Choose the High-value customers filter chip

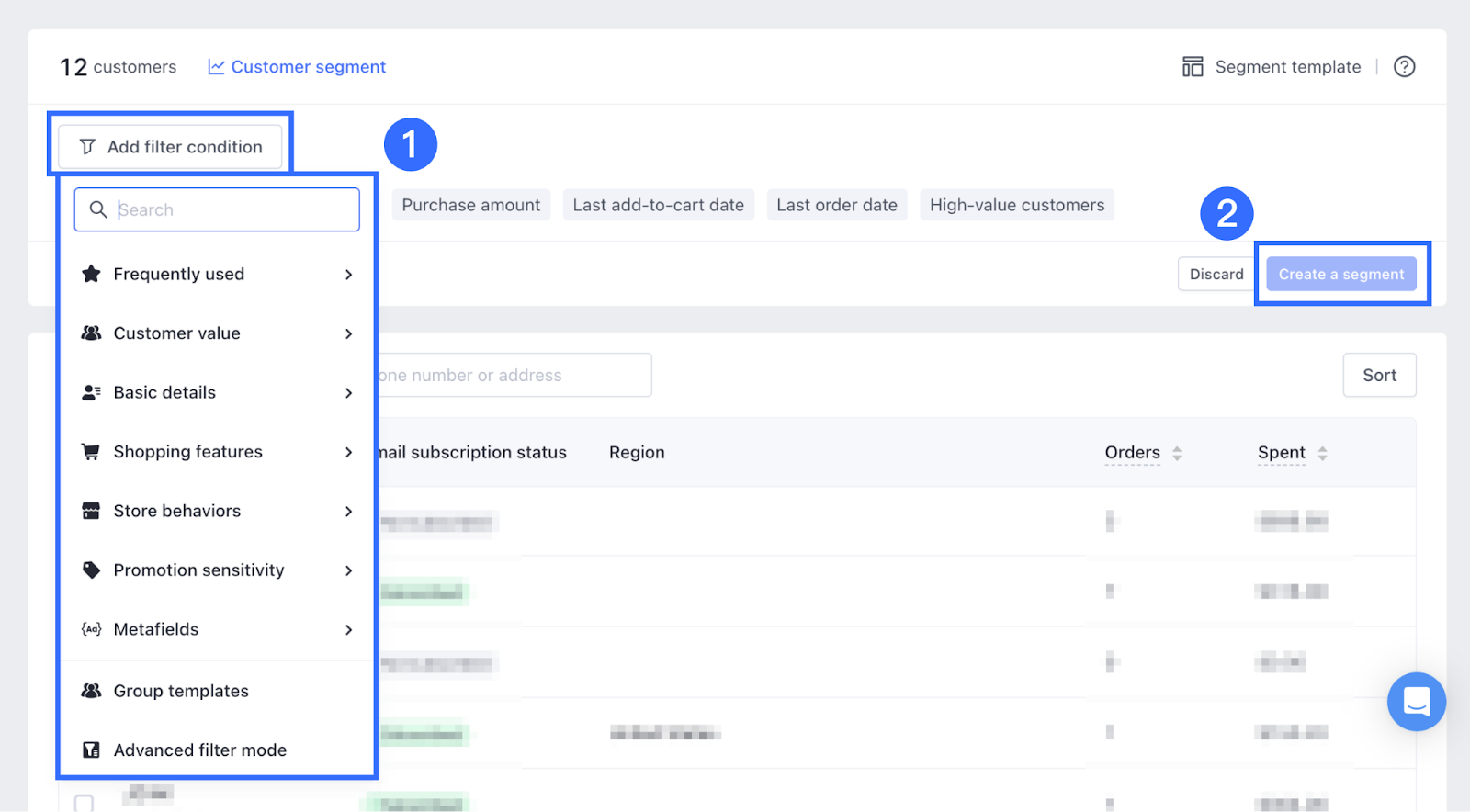coord(1016,205)
